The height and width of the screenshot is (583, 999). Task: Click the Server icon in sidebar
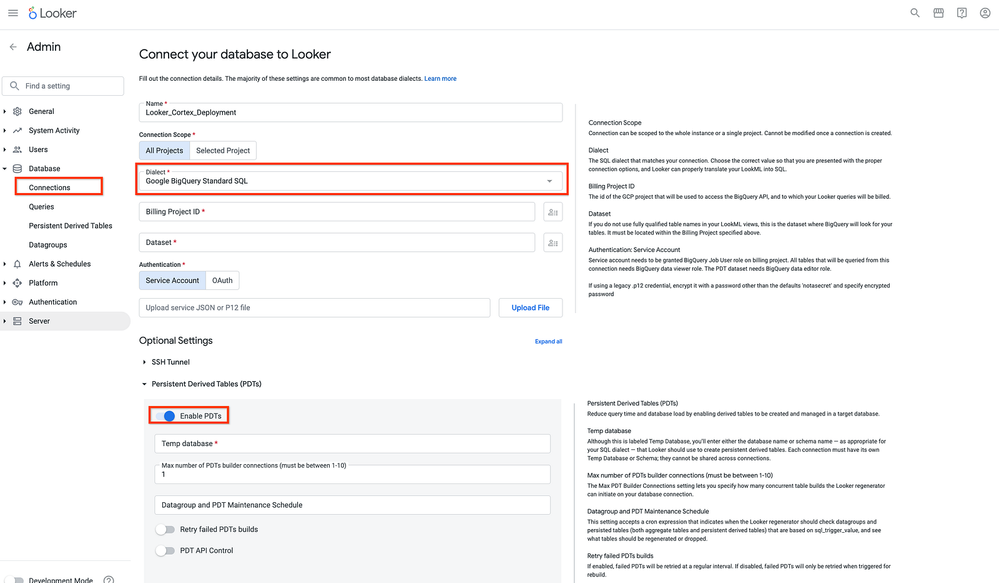(x=17, y=321)
